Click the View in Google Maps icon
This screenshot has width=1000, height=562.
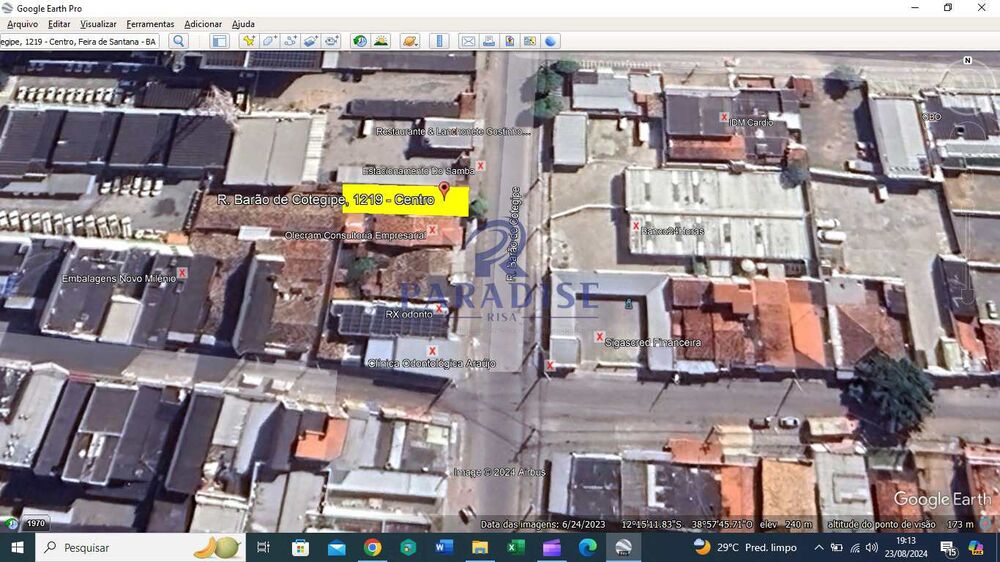pyautogui.click(x=529, y=41)
